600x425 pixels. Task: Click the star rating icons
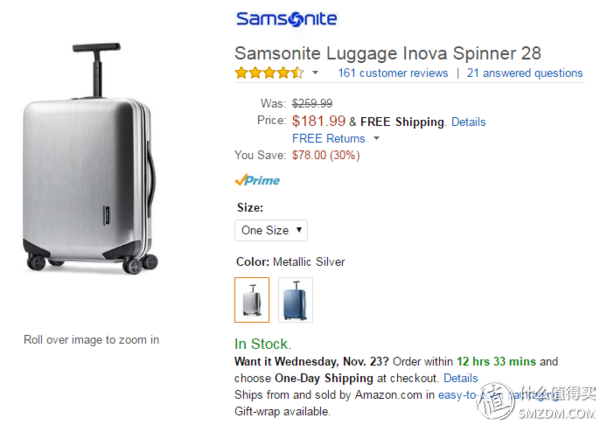[x=268, y=73]
